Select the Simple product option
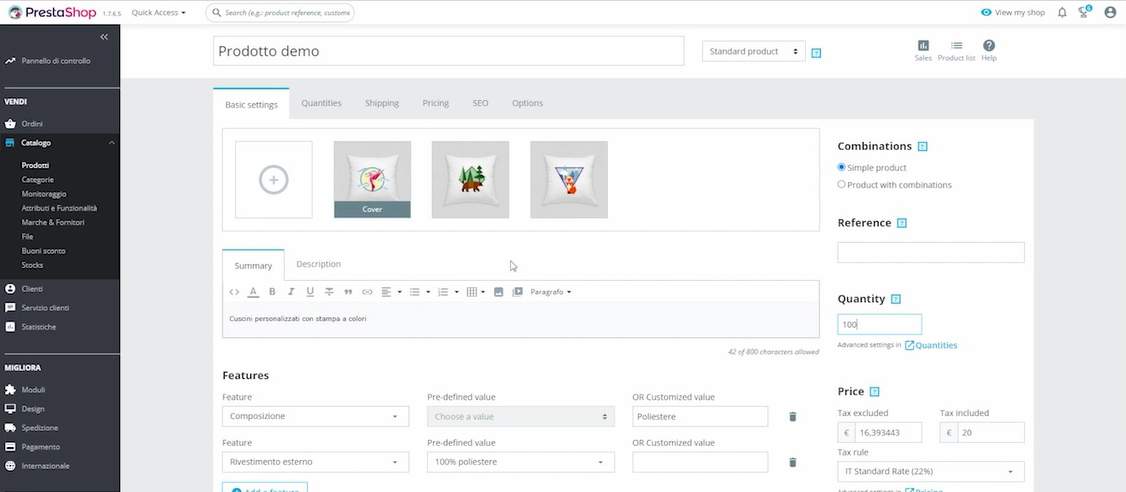Viewport: 1126px width, 492px height. tap(842, 167)
